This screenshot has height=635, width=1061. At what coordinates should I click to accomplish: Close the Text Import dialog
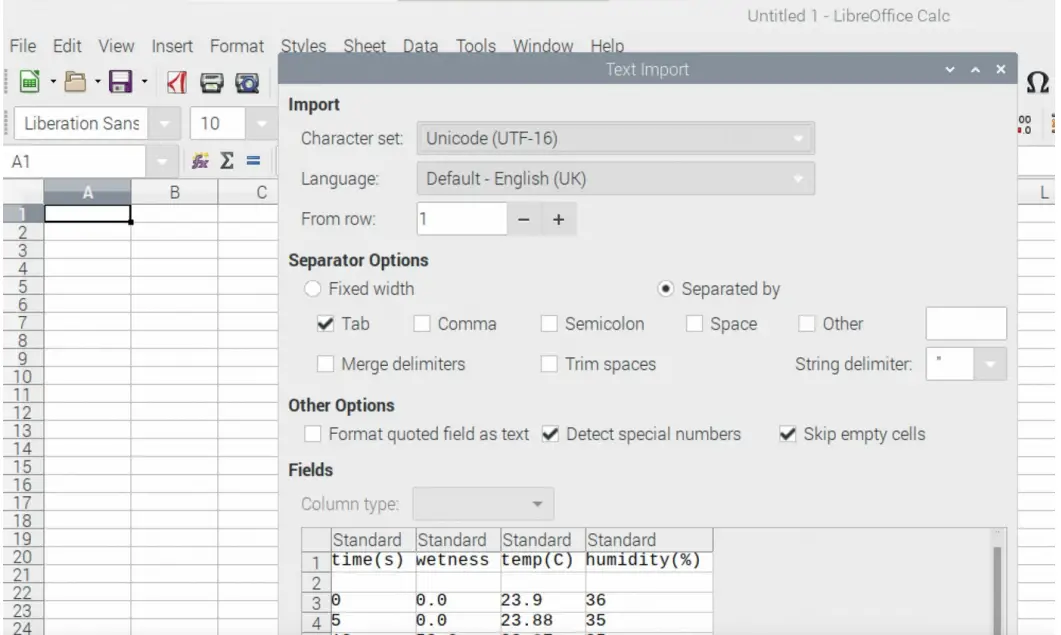(x=1001, y=70)
